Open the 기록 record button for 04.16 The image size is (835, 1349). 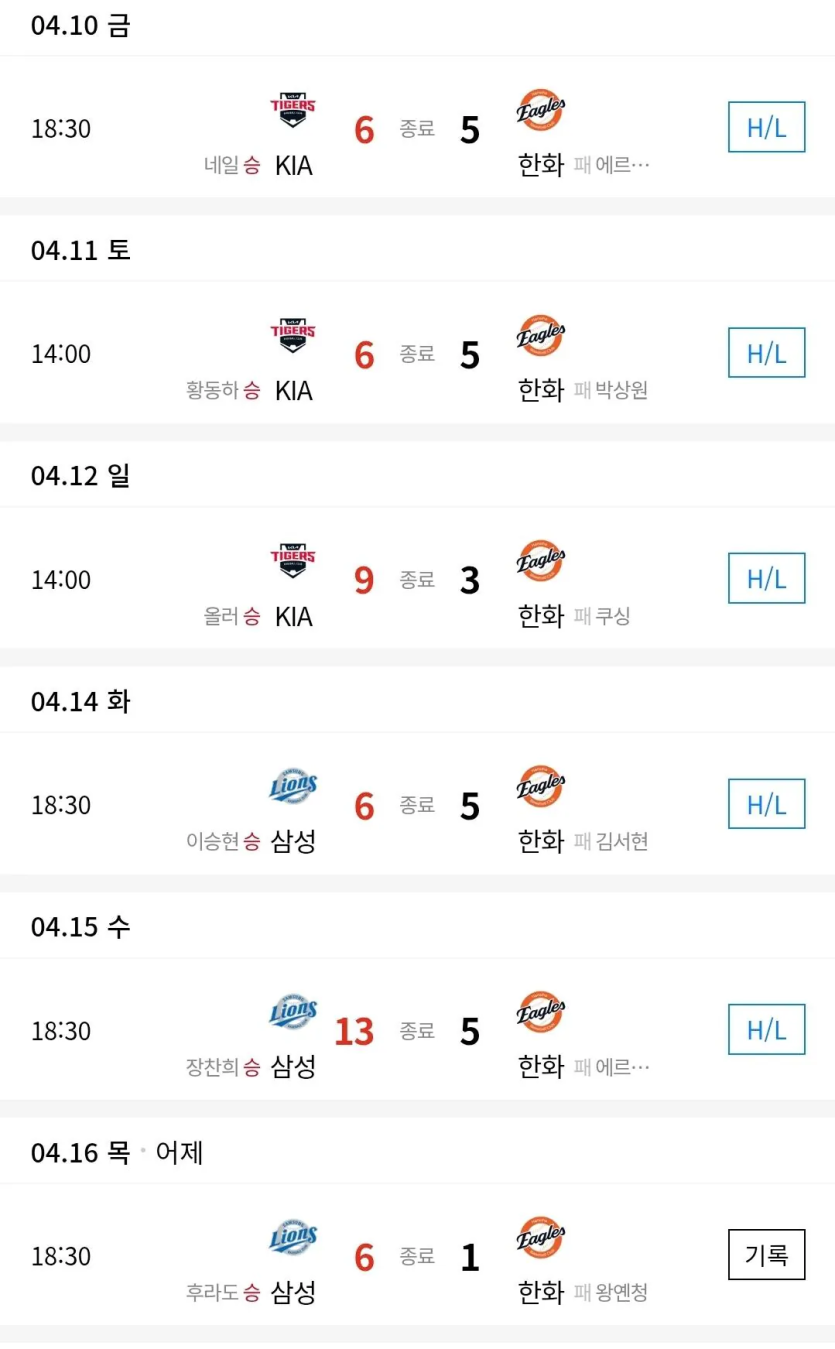[x=767, y=1255]
